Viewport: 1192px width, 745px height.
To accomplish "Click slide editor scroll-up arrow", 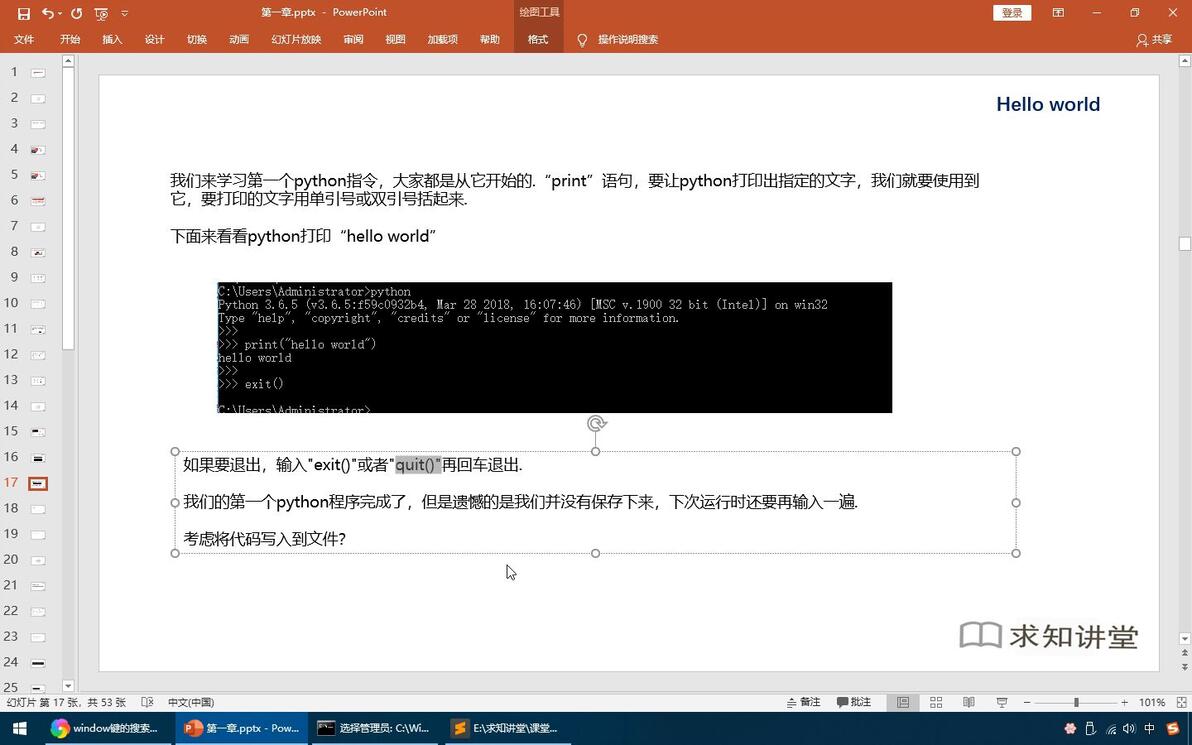I will coord(1184,61).
